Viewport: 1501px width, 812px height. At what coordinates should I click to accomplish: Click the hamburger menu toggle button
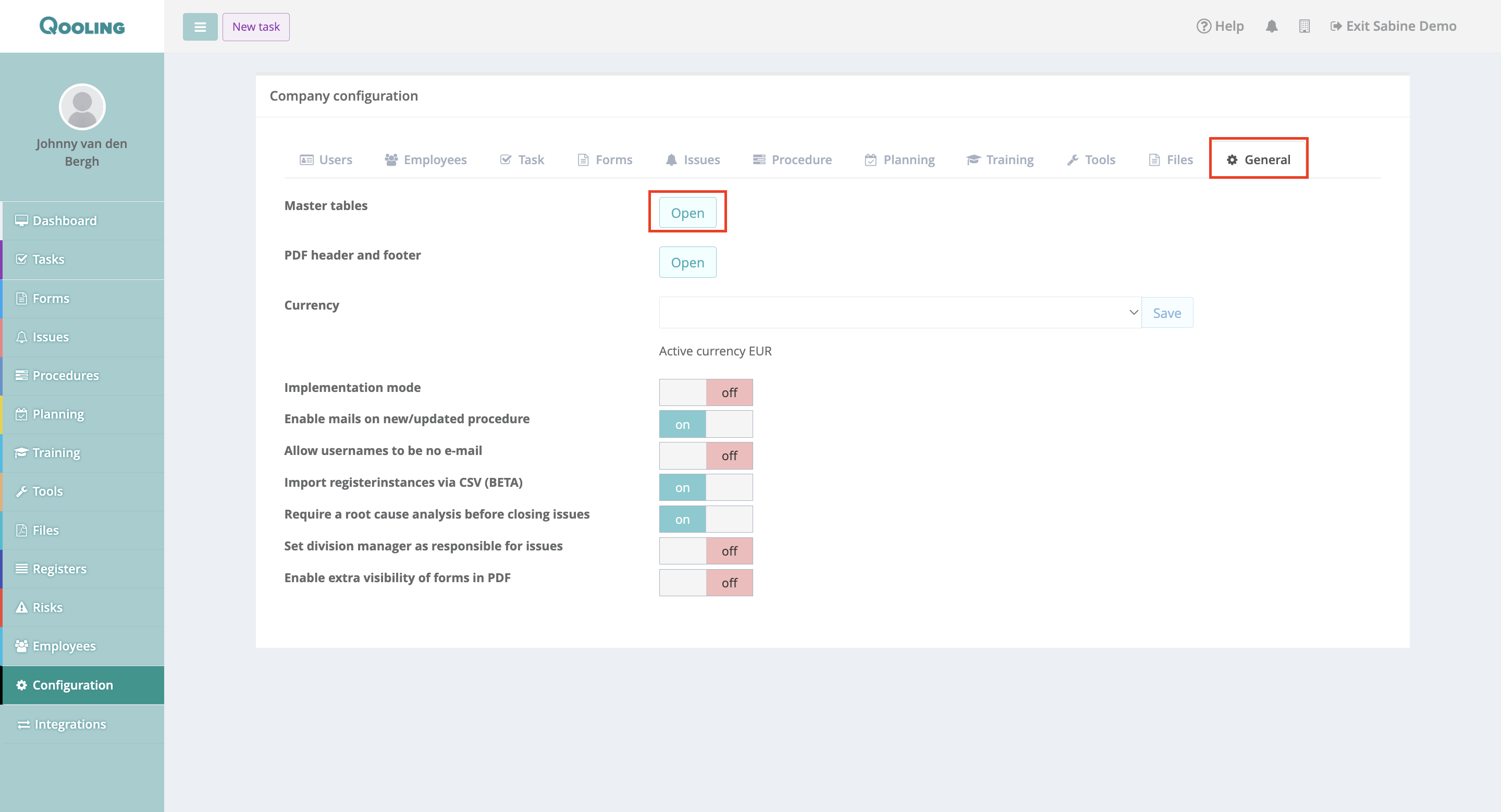pyautogui.click(x=200, y=27)
